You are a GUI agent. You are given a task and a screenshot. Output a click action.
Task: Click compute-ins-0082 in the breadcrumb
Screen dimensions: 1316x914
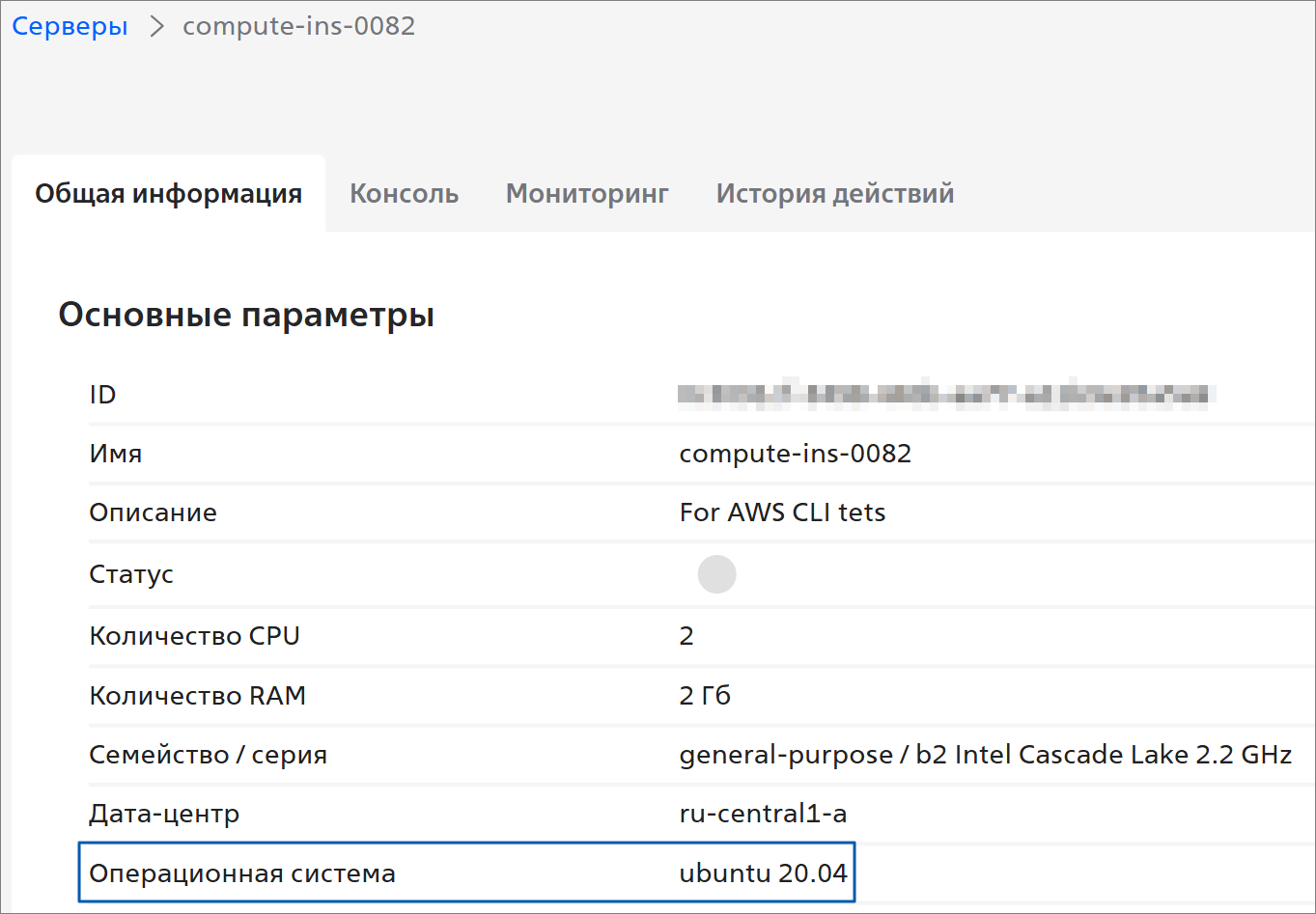(298, 26)
